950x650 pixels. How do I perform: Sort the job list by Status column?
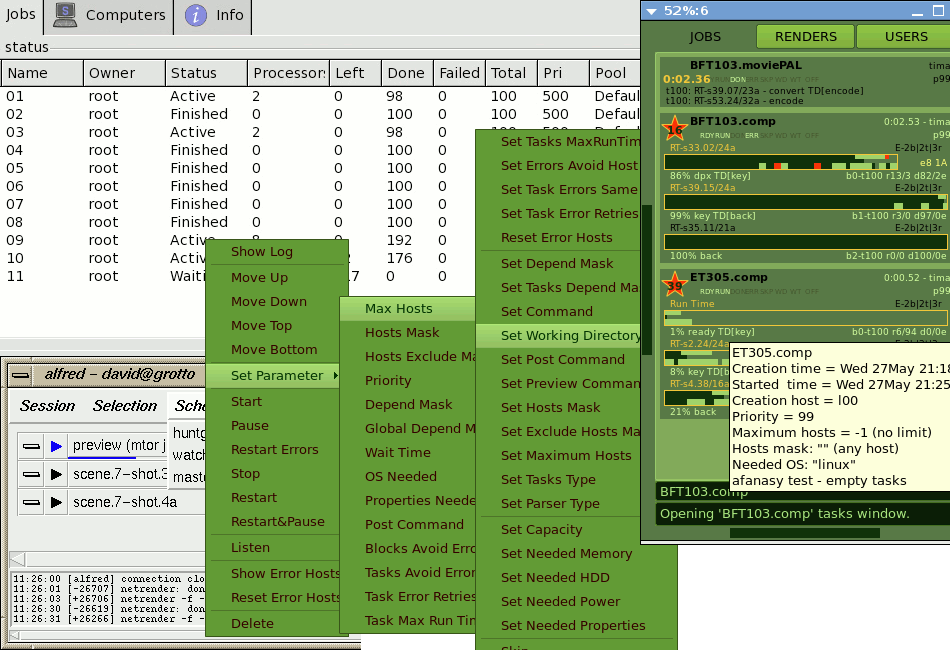point(205,73)
